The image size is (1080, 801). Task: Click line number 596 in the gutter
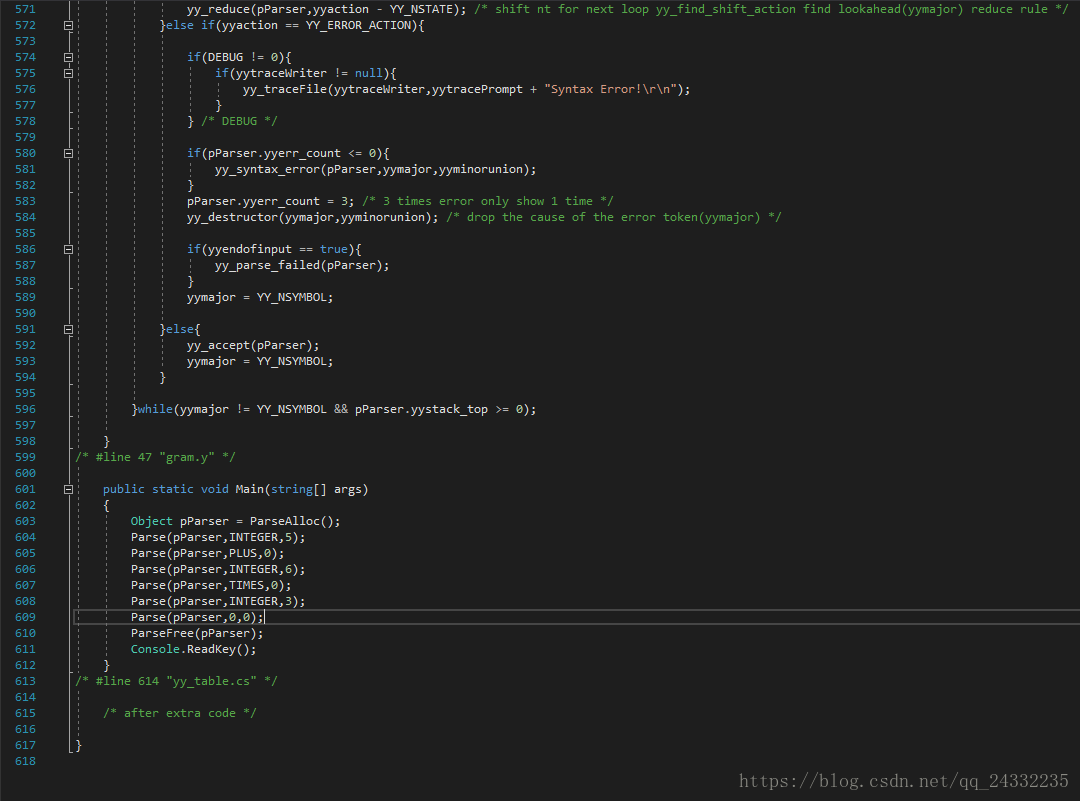(x=25, y=409)
